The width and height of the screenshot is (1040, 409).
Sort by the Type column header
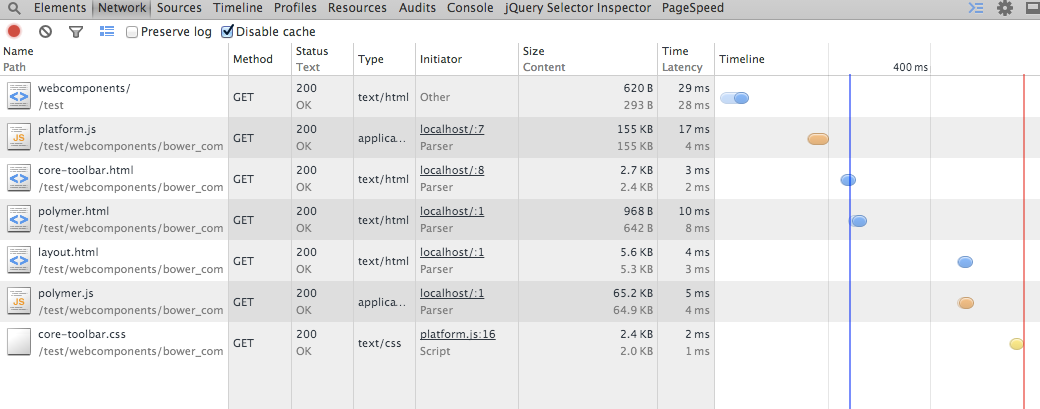pos(385,59)
